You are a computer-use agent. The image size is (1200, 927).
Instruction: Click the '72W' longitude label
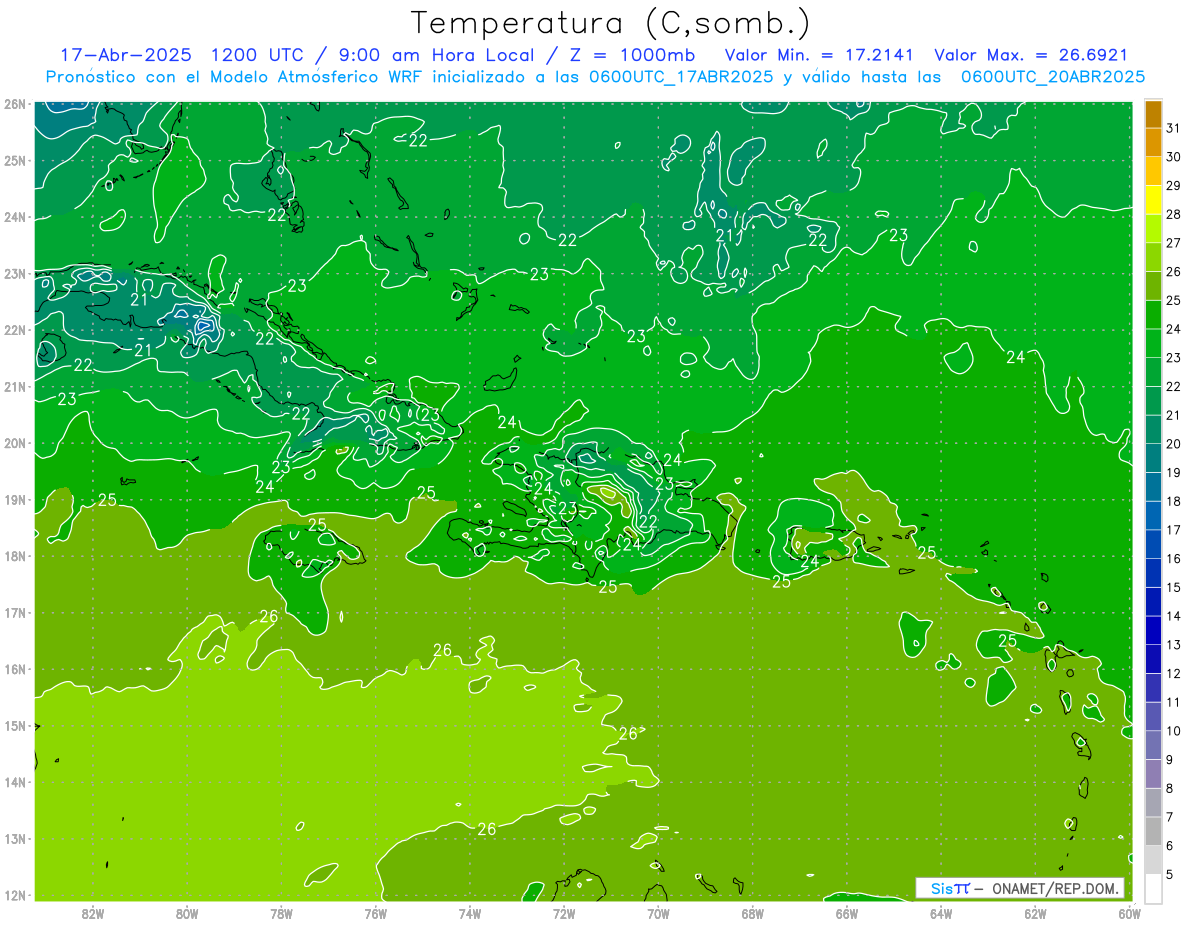[564, 913]
